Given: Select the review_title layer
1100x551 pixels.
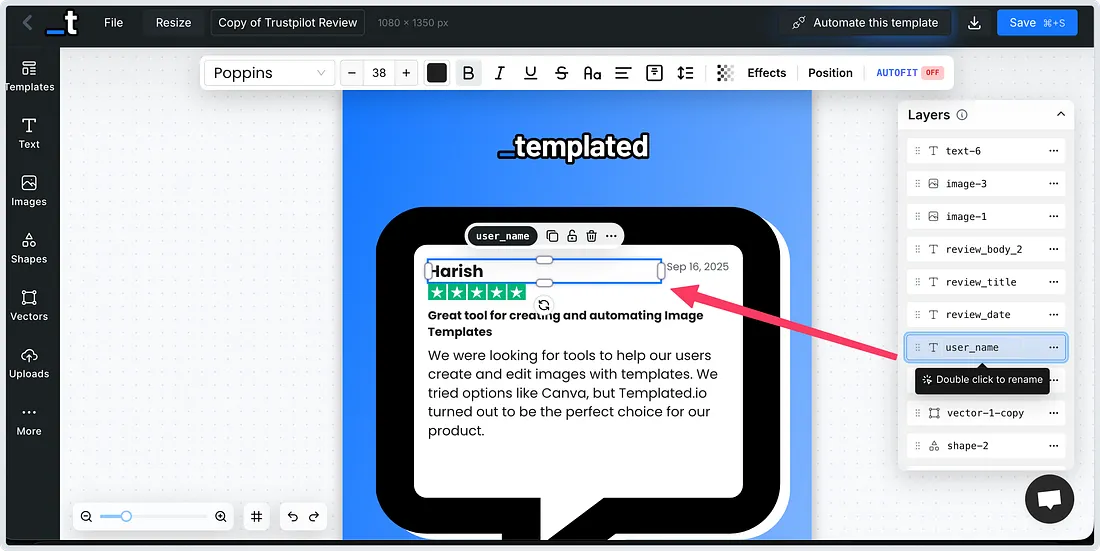Looking at the screenshot, I should point(986,282).
